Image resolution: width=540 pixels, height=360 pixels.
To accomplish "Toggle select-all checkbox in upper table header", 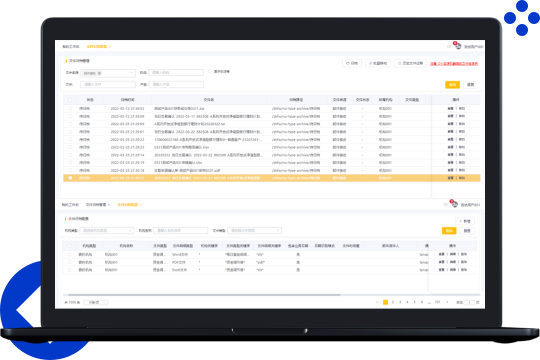I will pos(70,100).
